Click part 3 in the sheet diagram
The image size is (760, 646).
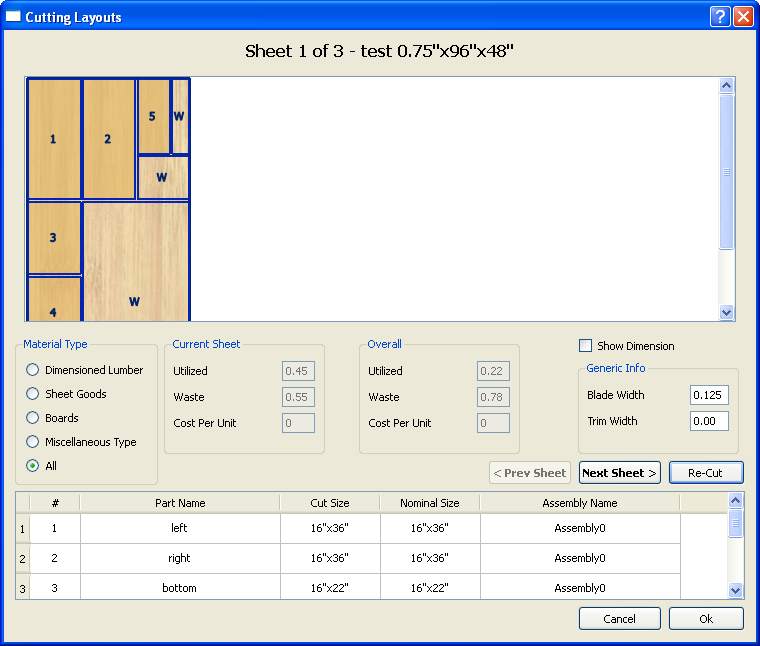54,237
